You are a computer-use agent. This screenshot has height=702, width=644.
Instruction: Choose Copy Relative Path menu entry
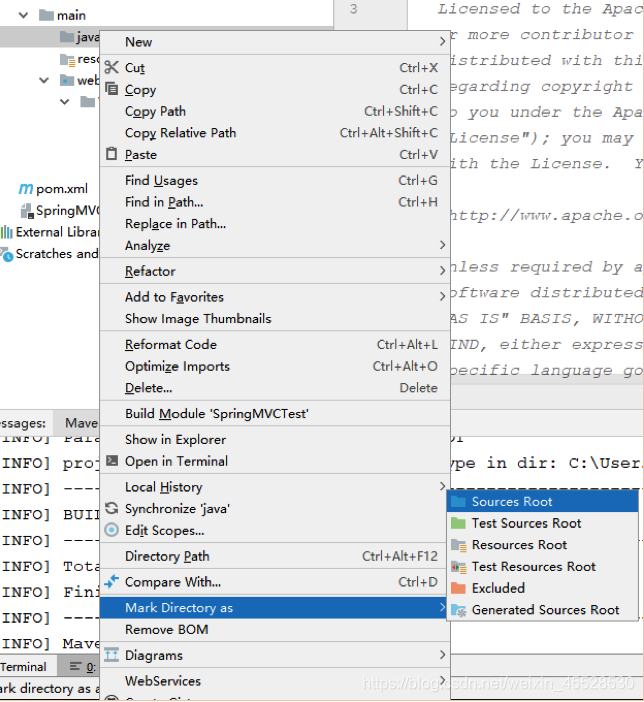click(275, 133)
